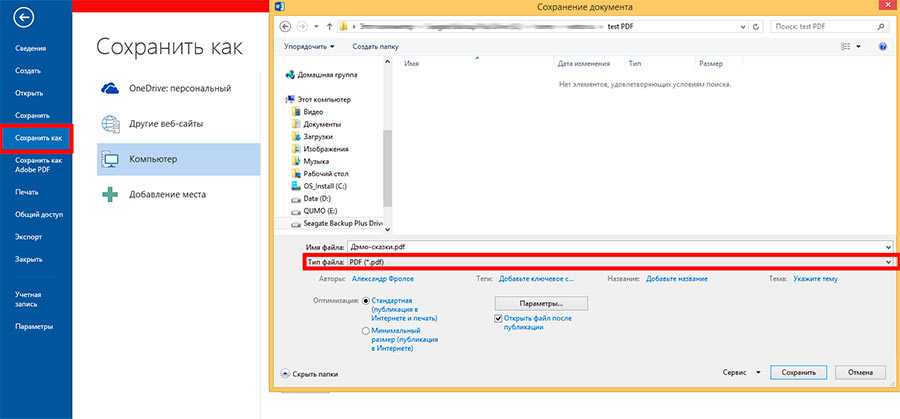Open Общий доступ in the menu
This screenshot has width=900, height=419.
[39, 215]
